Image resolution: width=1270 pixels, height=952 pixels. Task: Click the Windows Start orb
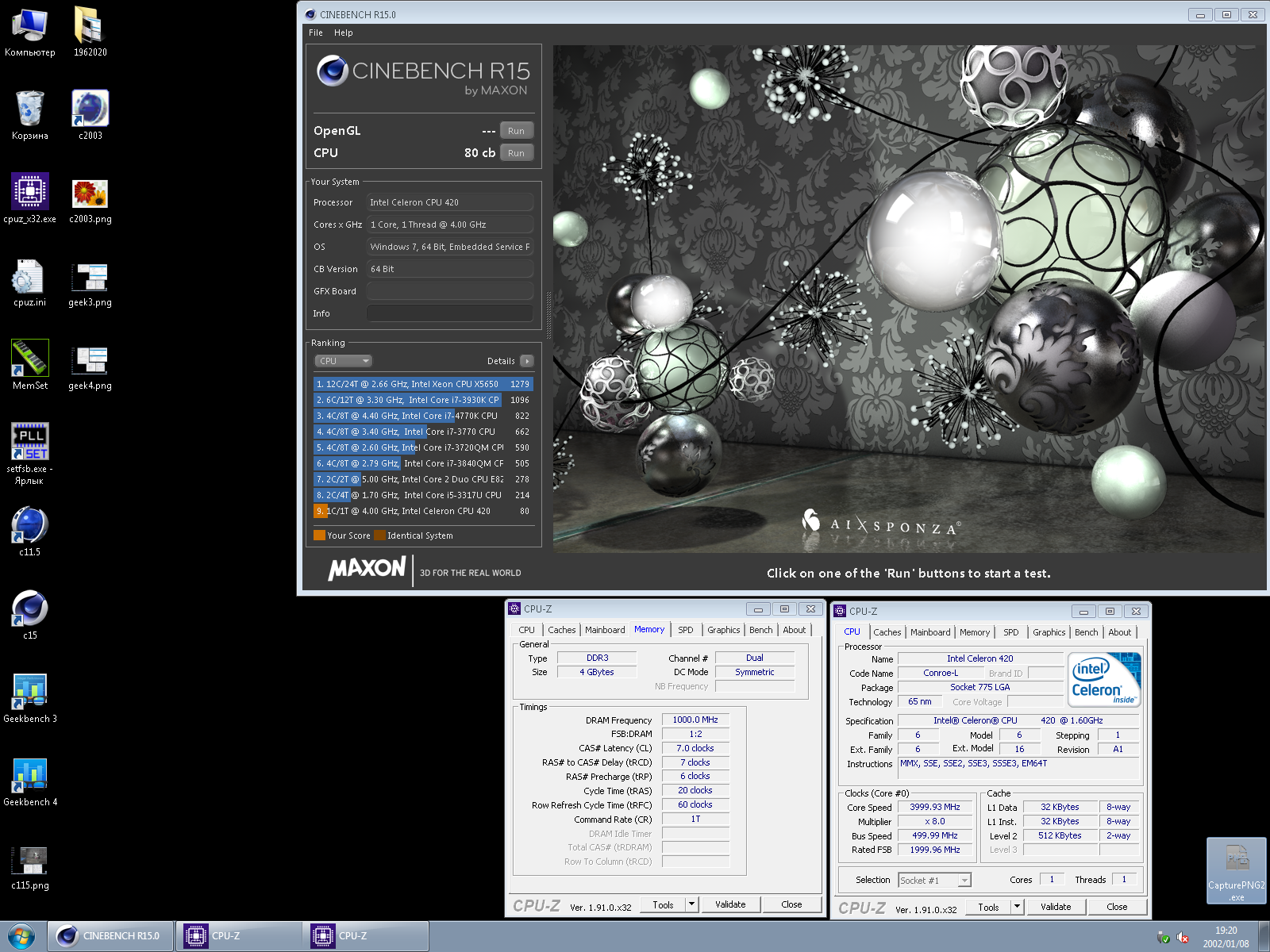point(21,936)
